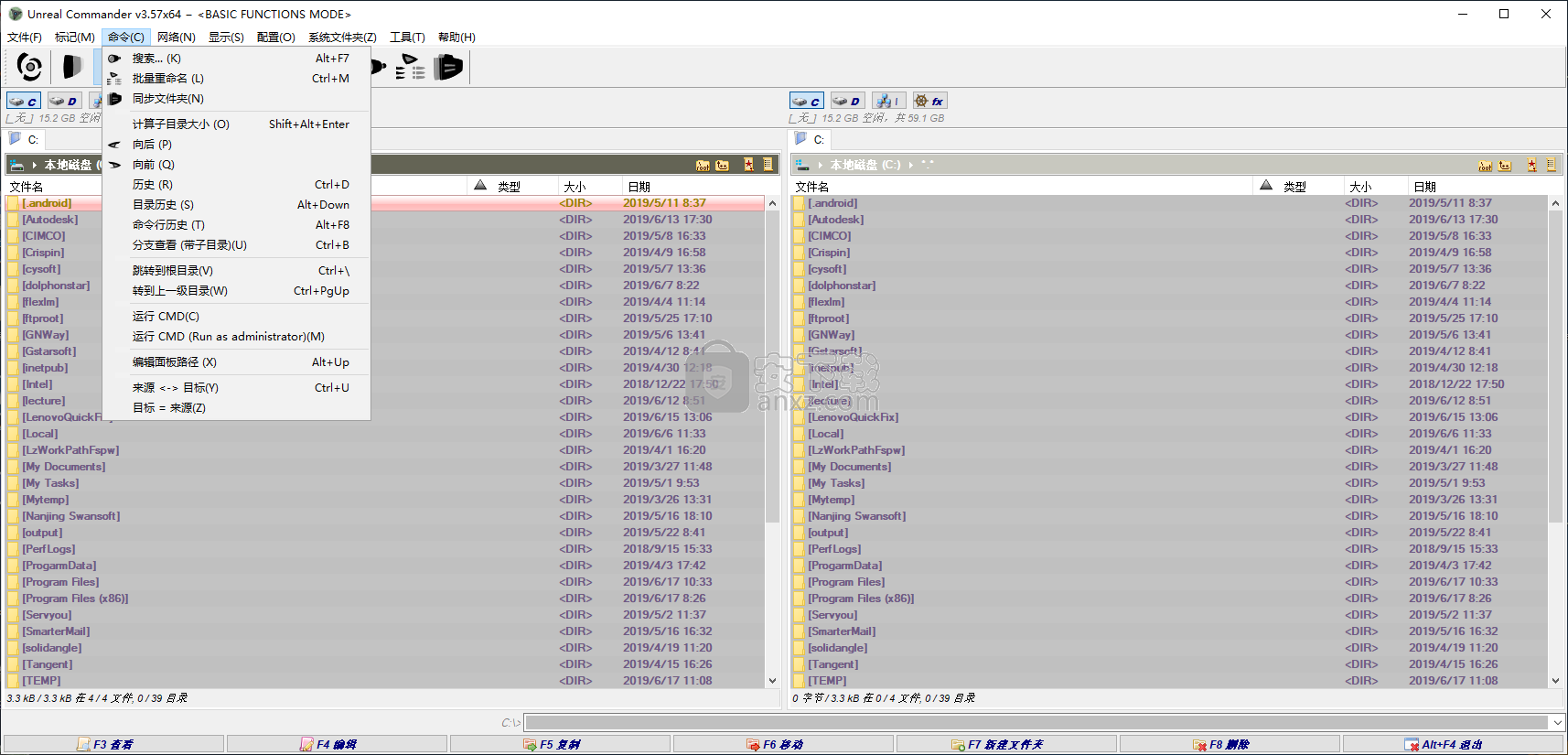Open 标记(M) menu
The image size is (1568, 755).
75,38
